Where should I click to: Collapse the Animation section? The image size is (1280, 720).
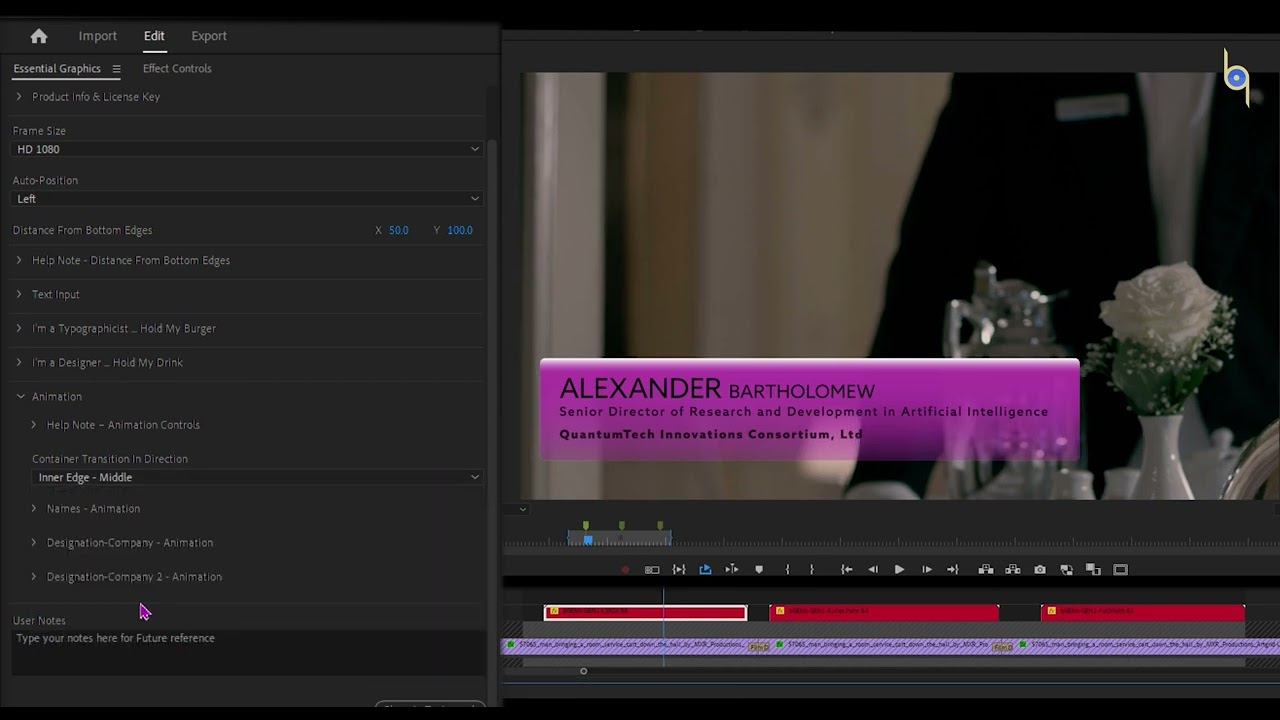click(20, 397)
